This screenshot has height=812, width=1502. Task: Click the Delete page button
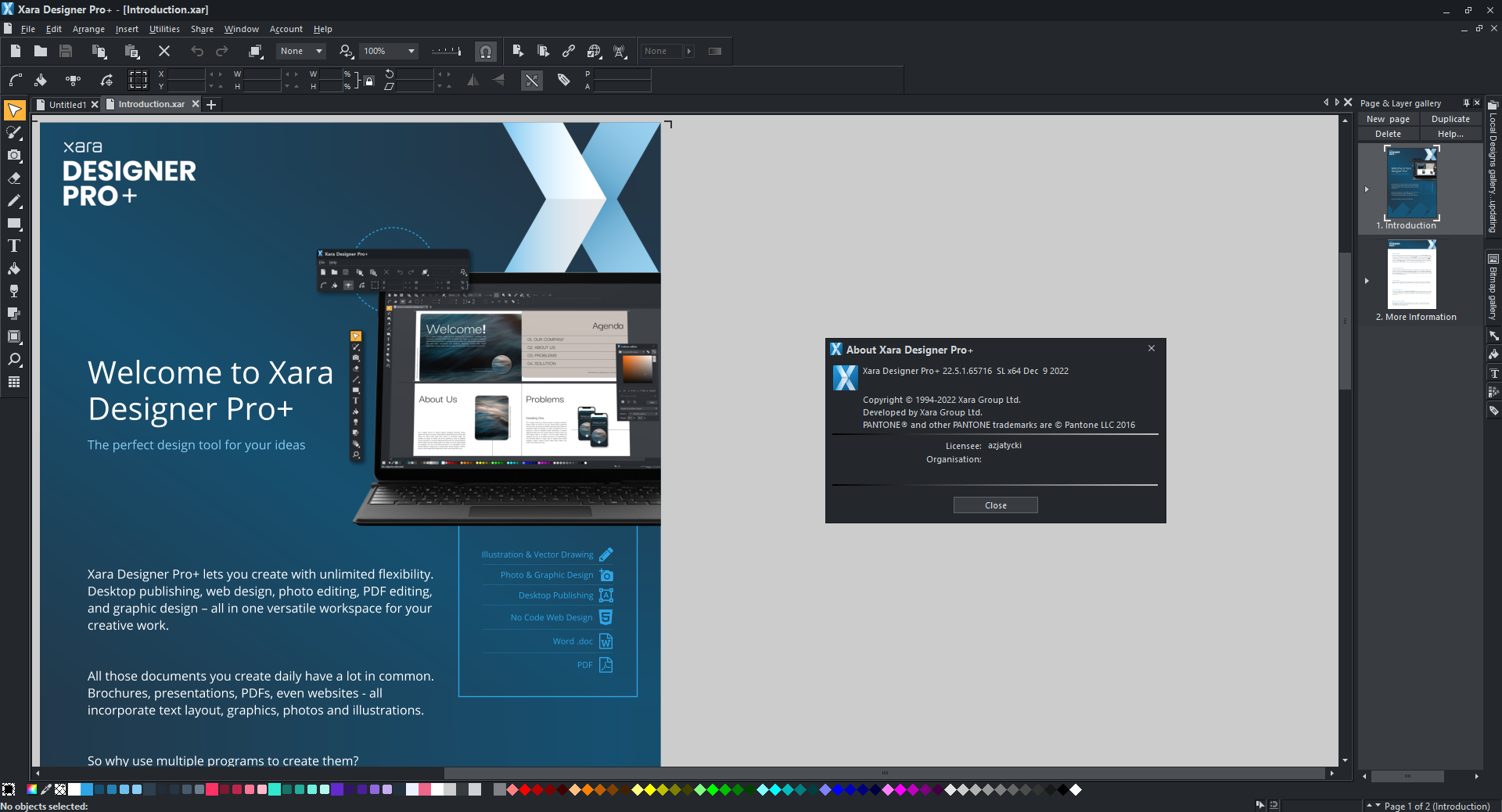(1389, 134)
